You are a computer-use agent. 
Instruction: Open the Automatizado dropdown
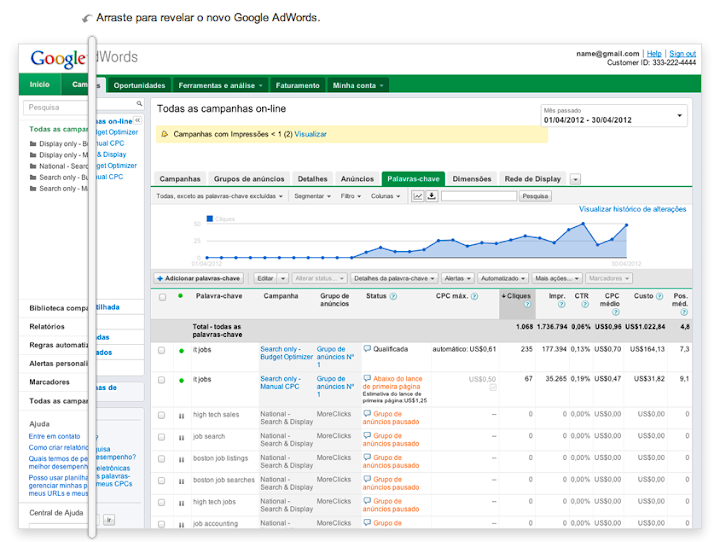coord(502,278)
